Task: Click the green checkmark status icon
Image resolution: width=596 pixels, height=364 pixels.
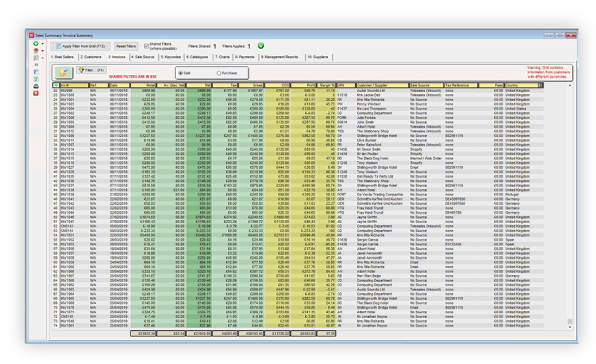Action: coord(261,46)
